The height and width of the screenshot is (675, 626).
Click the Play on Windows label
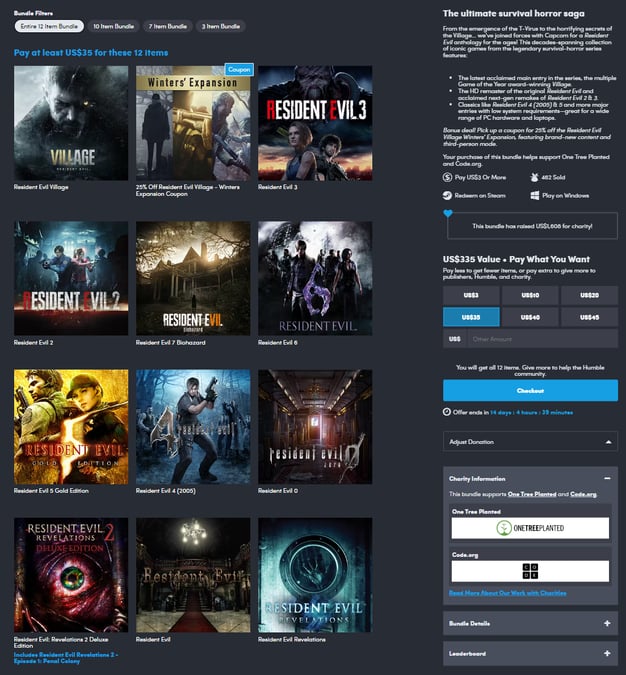point(565,195)
